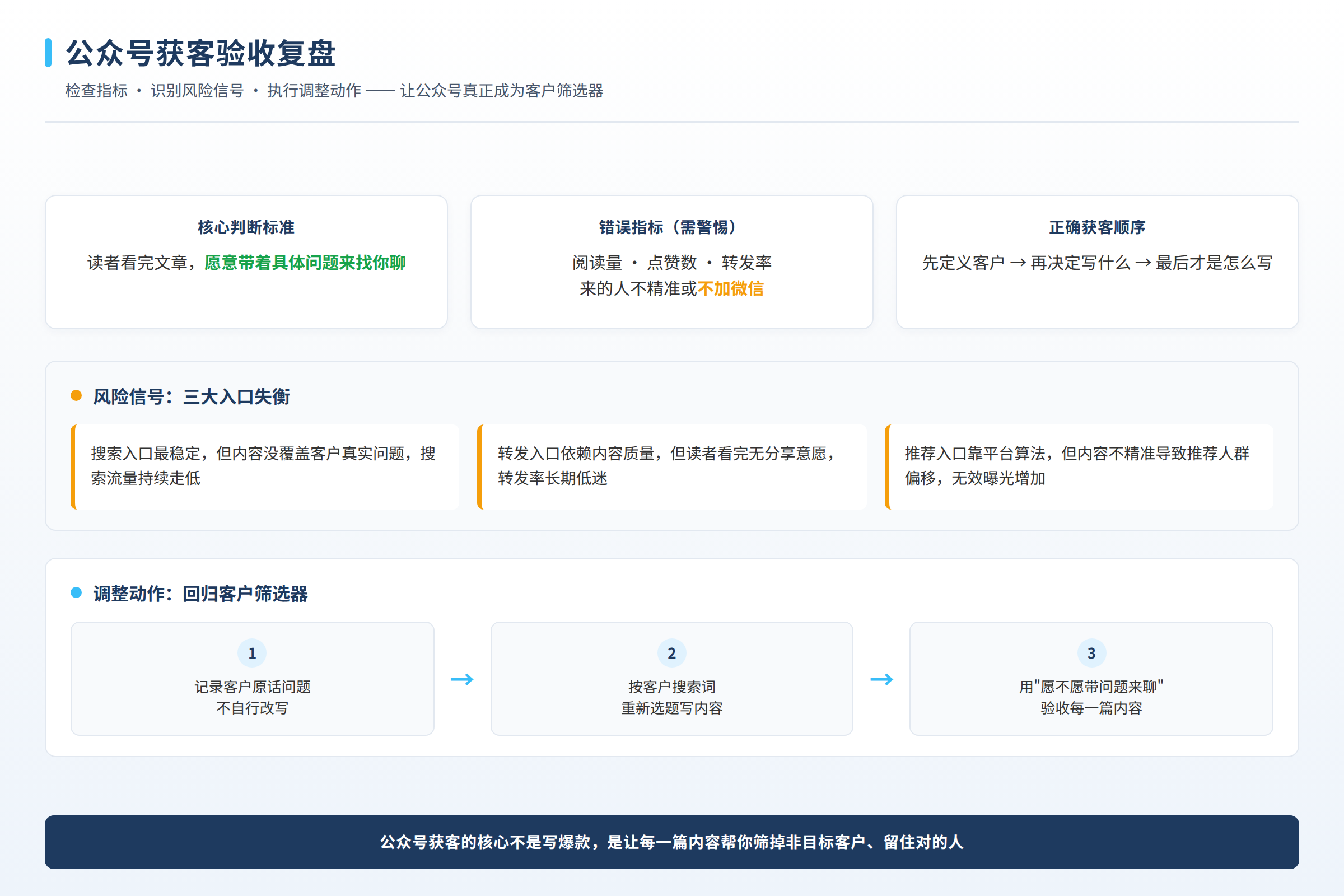Screen dimensions: 1344x896
Task: Select the 正确获客顺序 heading
Action: click(x=1097, y=227)
